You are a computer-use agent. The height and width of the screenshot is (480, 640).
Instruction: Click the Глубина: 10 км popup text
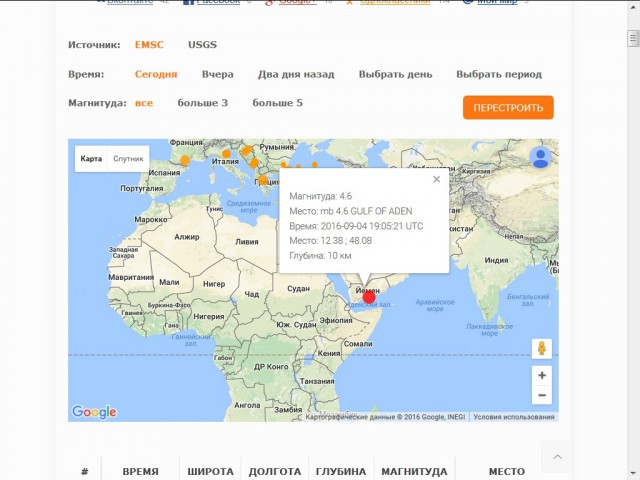(320, 256)
